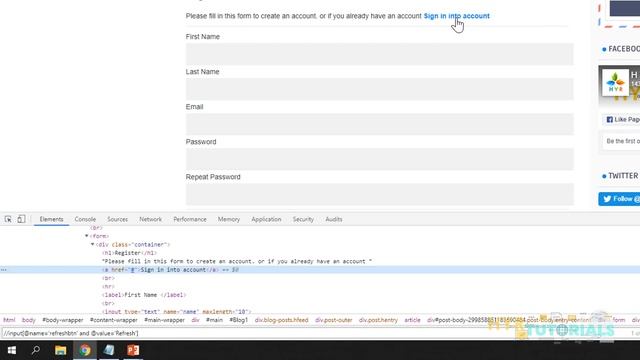Select the 'Please fill in this form' text node
The image size is (640, 360).
point(237,261)
